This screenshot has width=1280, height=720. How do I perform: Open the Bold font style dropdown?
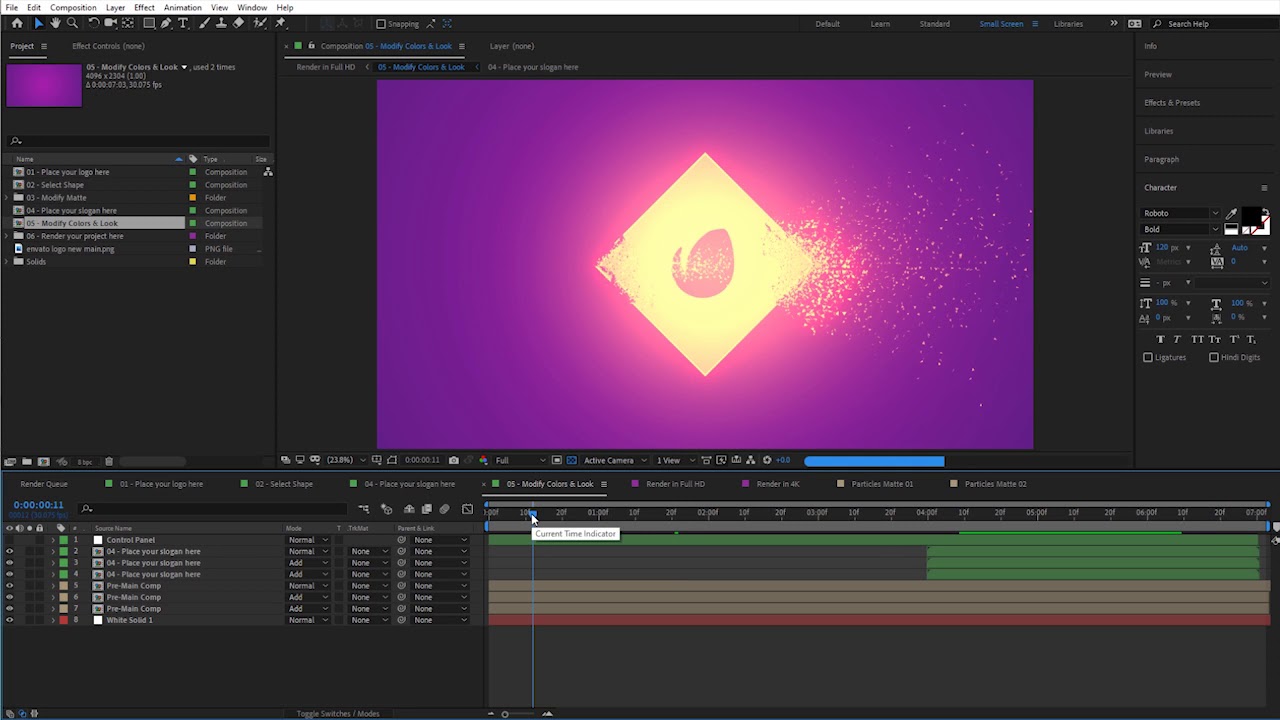1181,229
